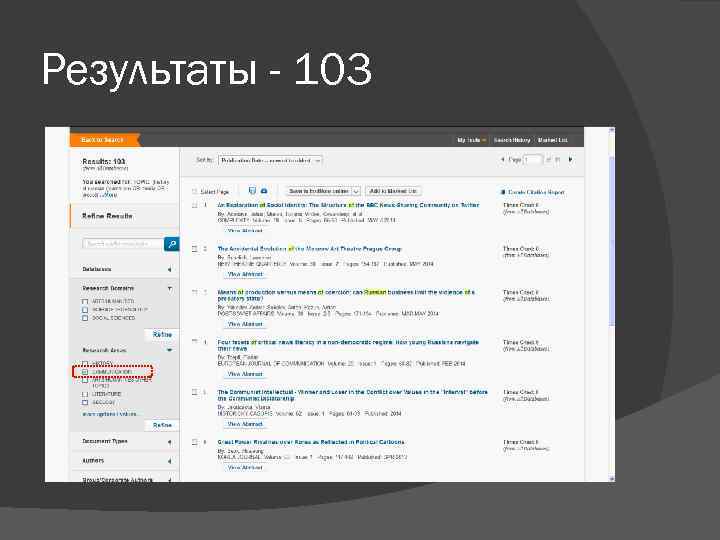Screen dimensions: 720x540
Task: Click the Results: 103 count text
Action: [x=104, y=161]
